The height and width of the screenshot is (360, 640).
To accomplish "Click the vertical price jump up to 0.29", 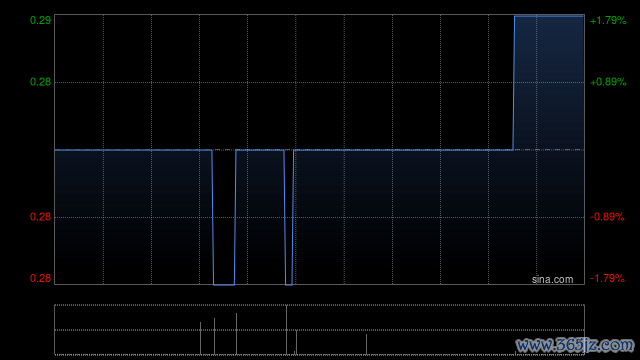I will 514,83.
